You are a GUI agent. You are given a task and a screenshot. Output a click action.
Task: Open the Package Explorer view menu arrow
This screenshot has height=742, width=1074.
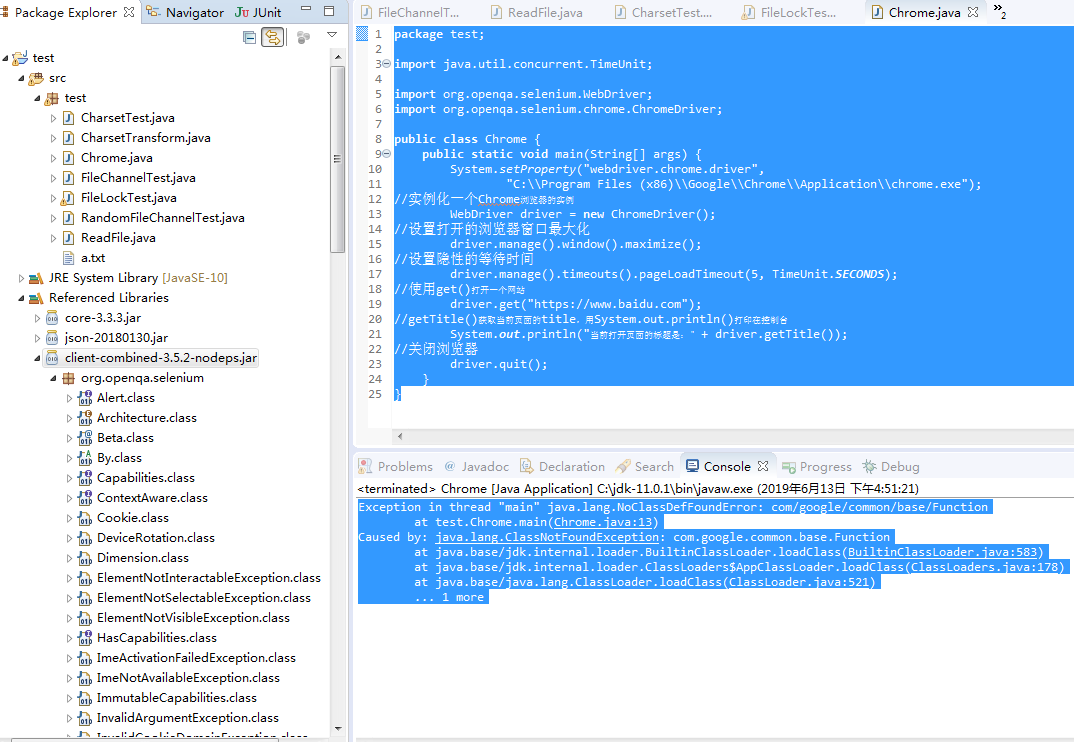click(x=332, y=34)
